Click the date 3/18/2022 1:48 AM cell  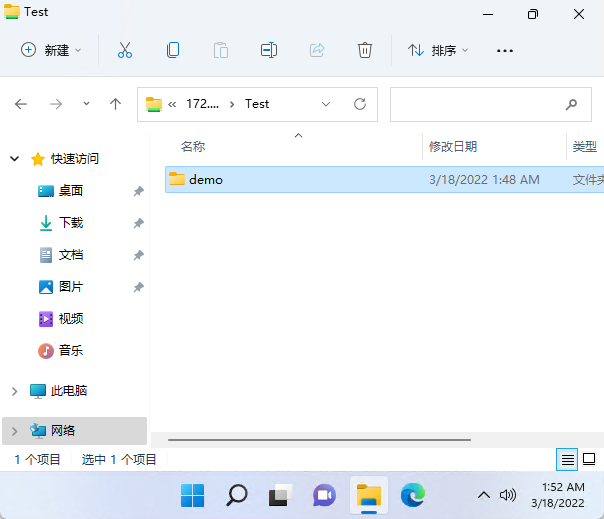pyautogui.click(x=484, y=180)
